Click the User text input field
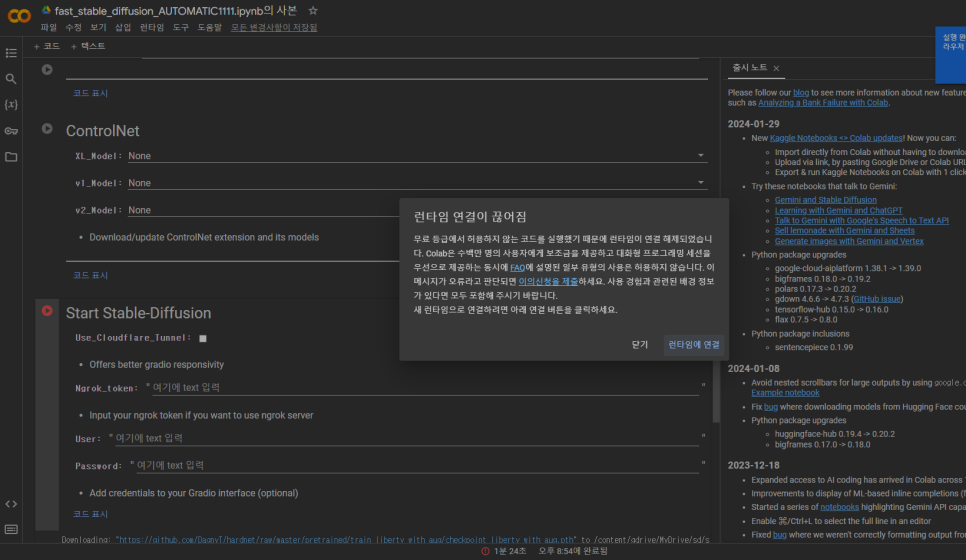 pos(407,438)
